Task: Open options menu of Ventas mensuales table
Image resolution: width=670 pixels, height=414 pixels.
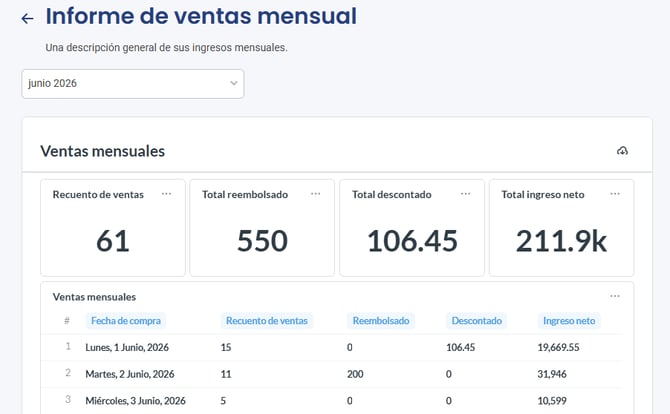Action: [x=615, y=296]
